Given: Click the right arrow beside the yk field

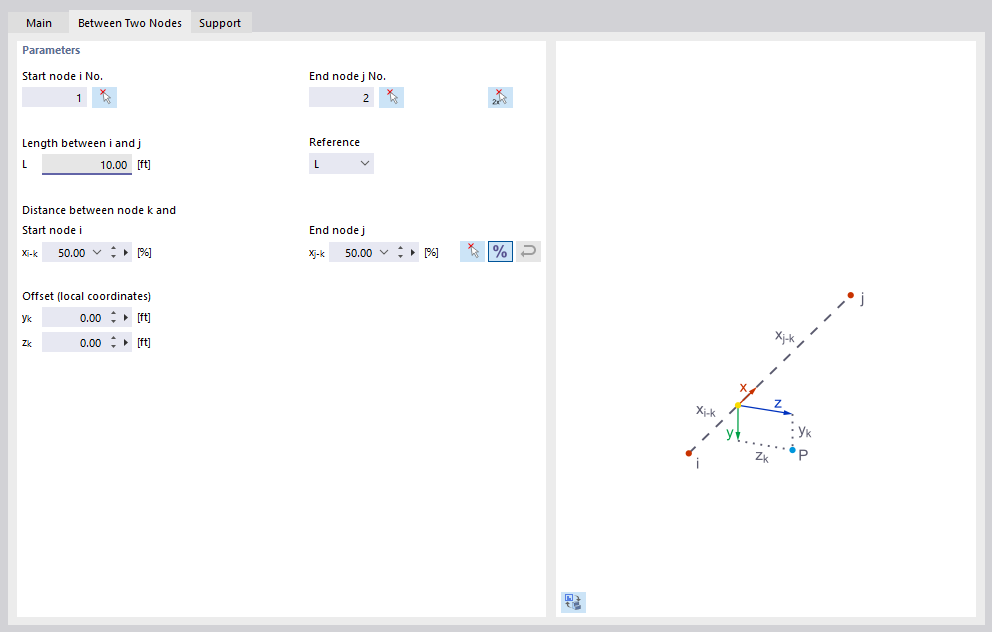Looking at the screenshot, I should coord(127,317).
